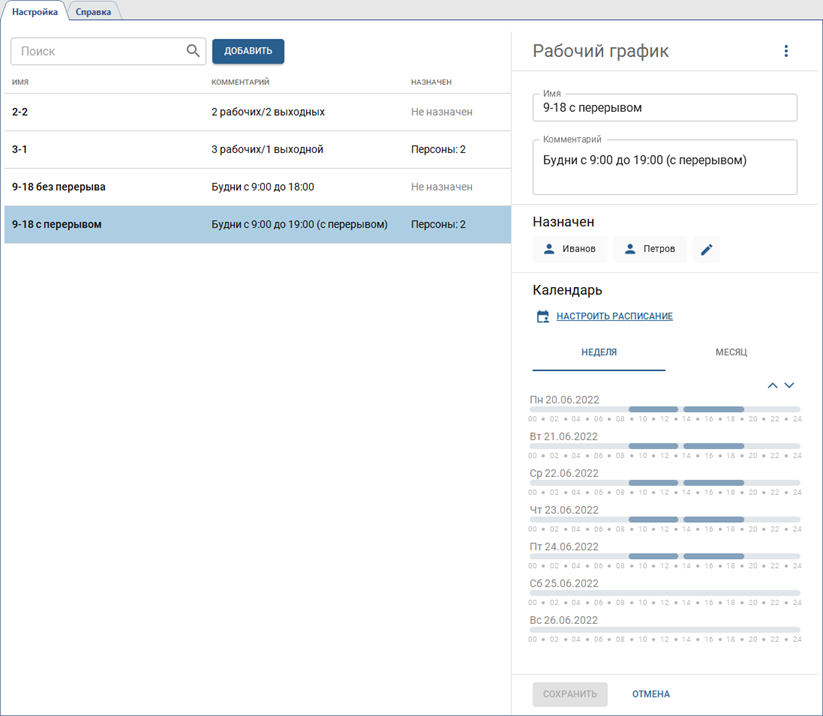
Task: Click the person icon on Петров chip
Action: point(630,249)
